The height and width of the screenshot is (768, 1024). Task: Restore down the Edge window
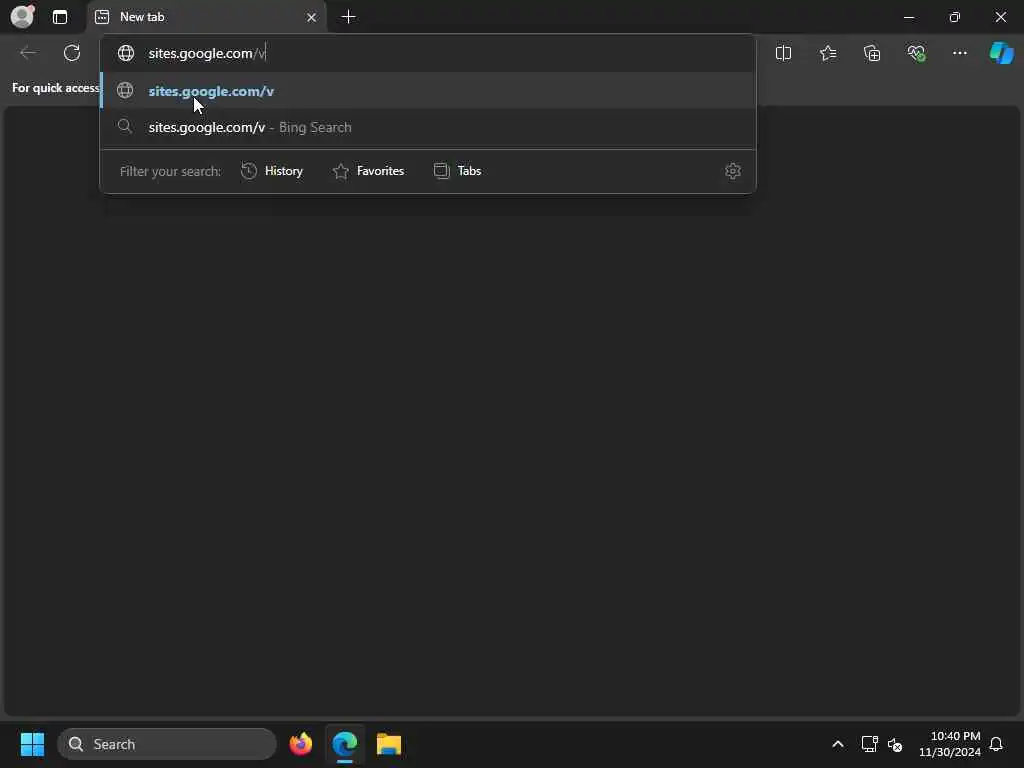pyautogui.click(x=955, y=17)
